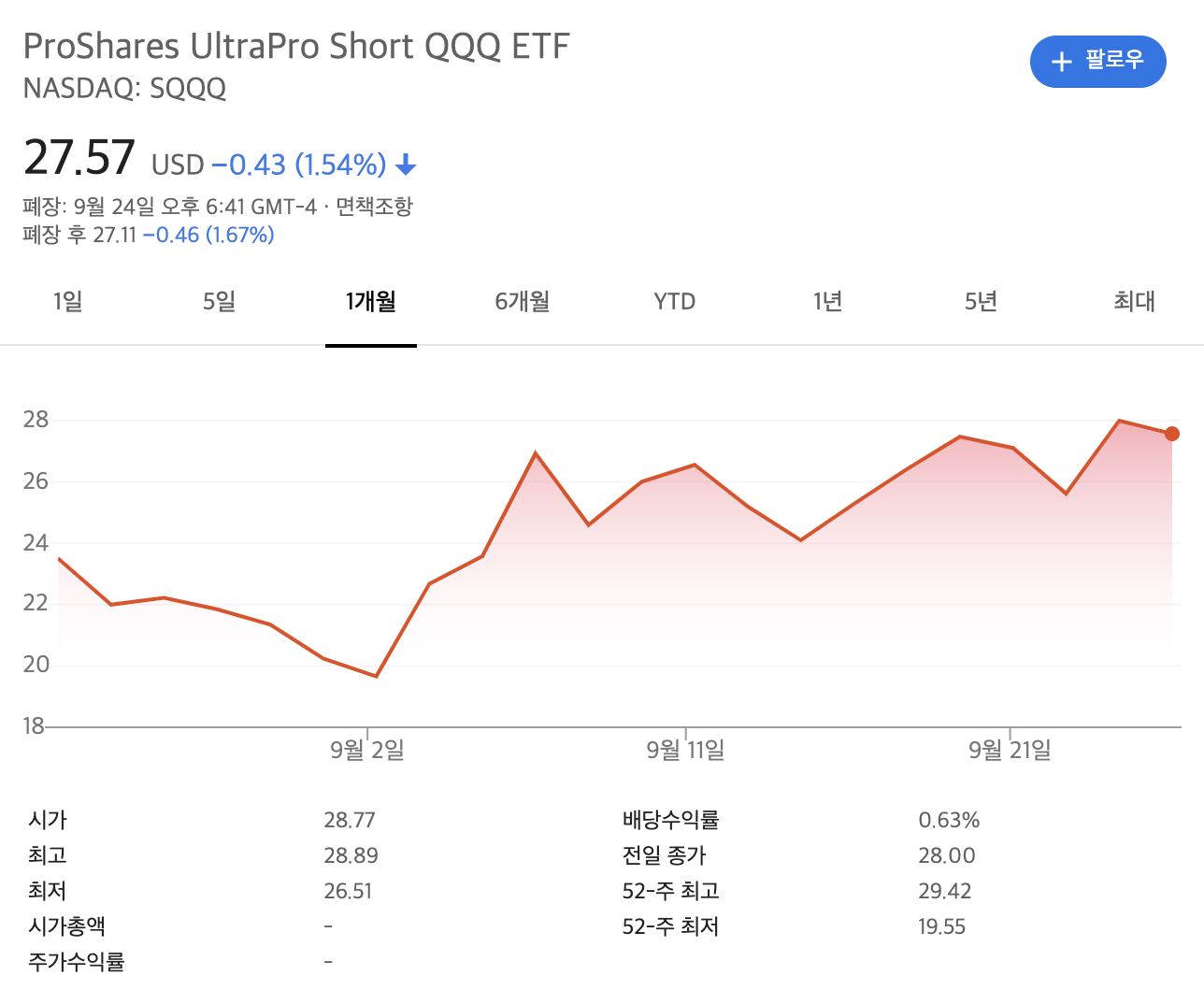Follow SQQQ with the 팔로우 button
Viewport: 1204px width, 1004px height.
[x=1098, y=62]
